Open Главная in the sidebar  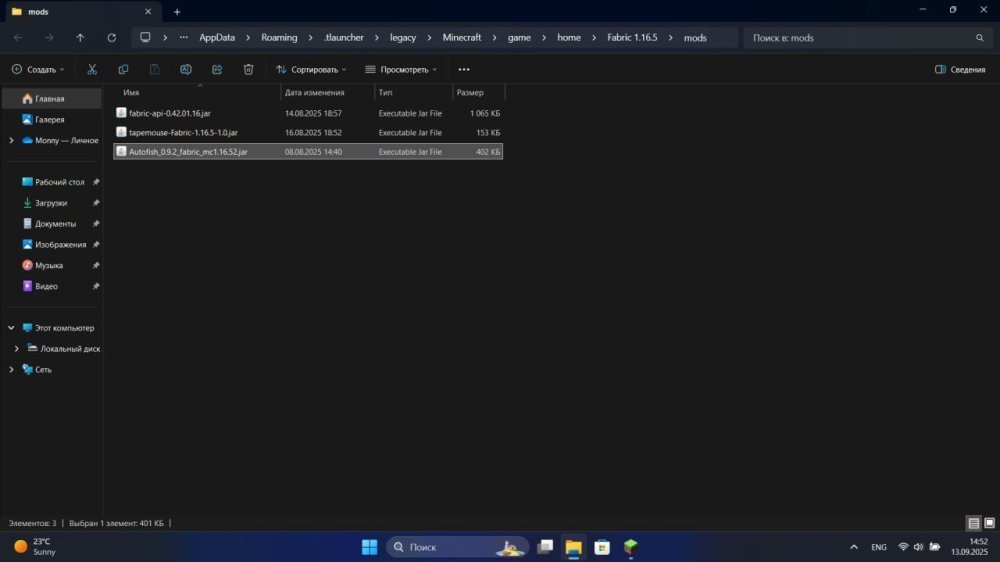pos(51,99)
